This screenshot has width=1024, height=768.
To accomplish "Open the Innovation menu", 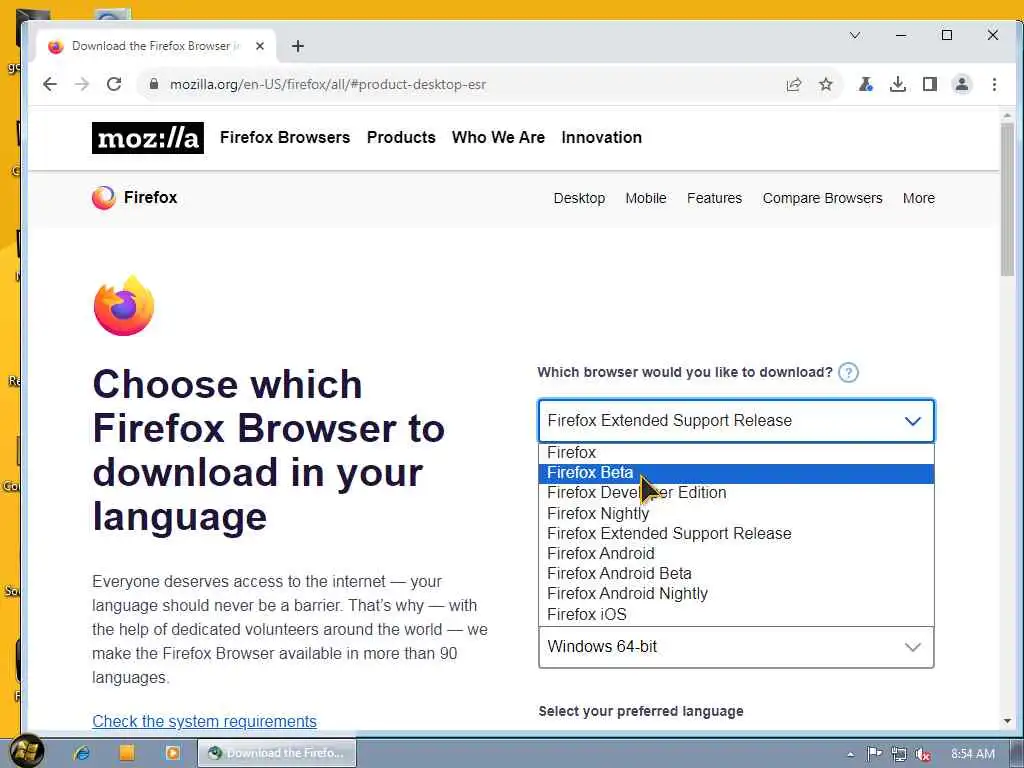I will point(601,138).
